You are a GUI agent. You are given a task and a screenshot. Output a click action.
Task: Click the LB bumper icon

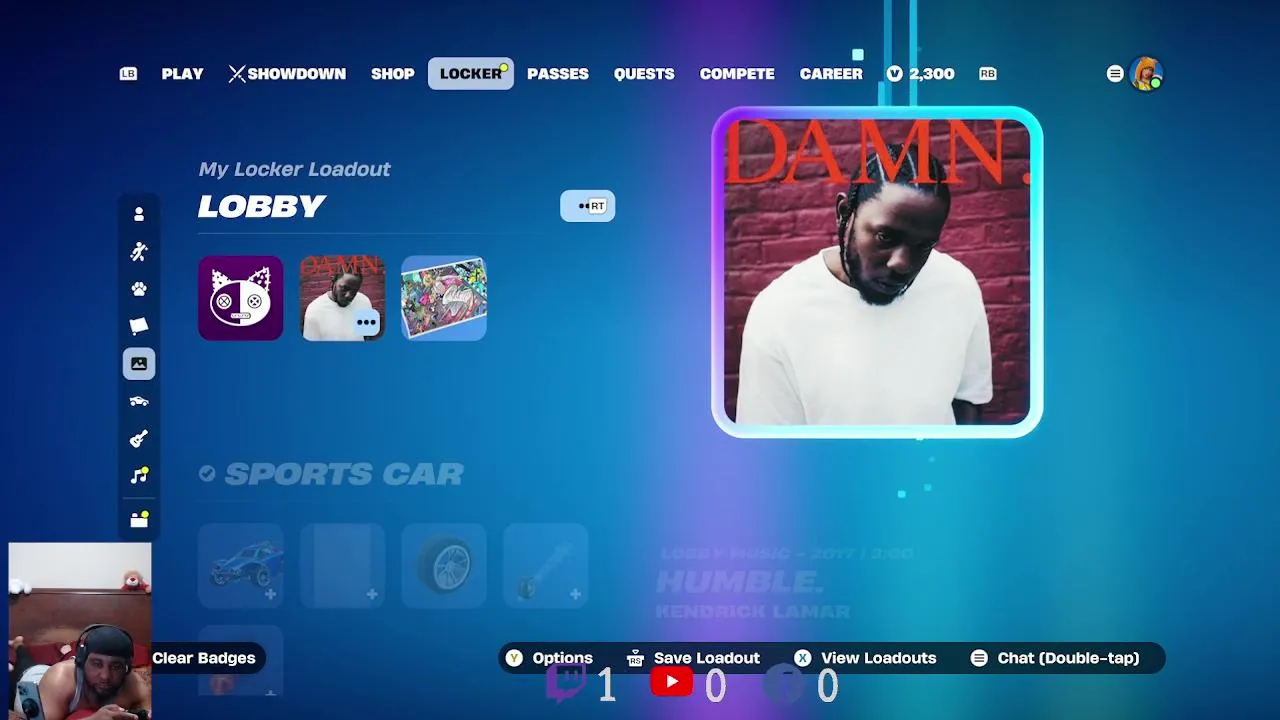coord(128,74)
